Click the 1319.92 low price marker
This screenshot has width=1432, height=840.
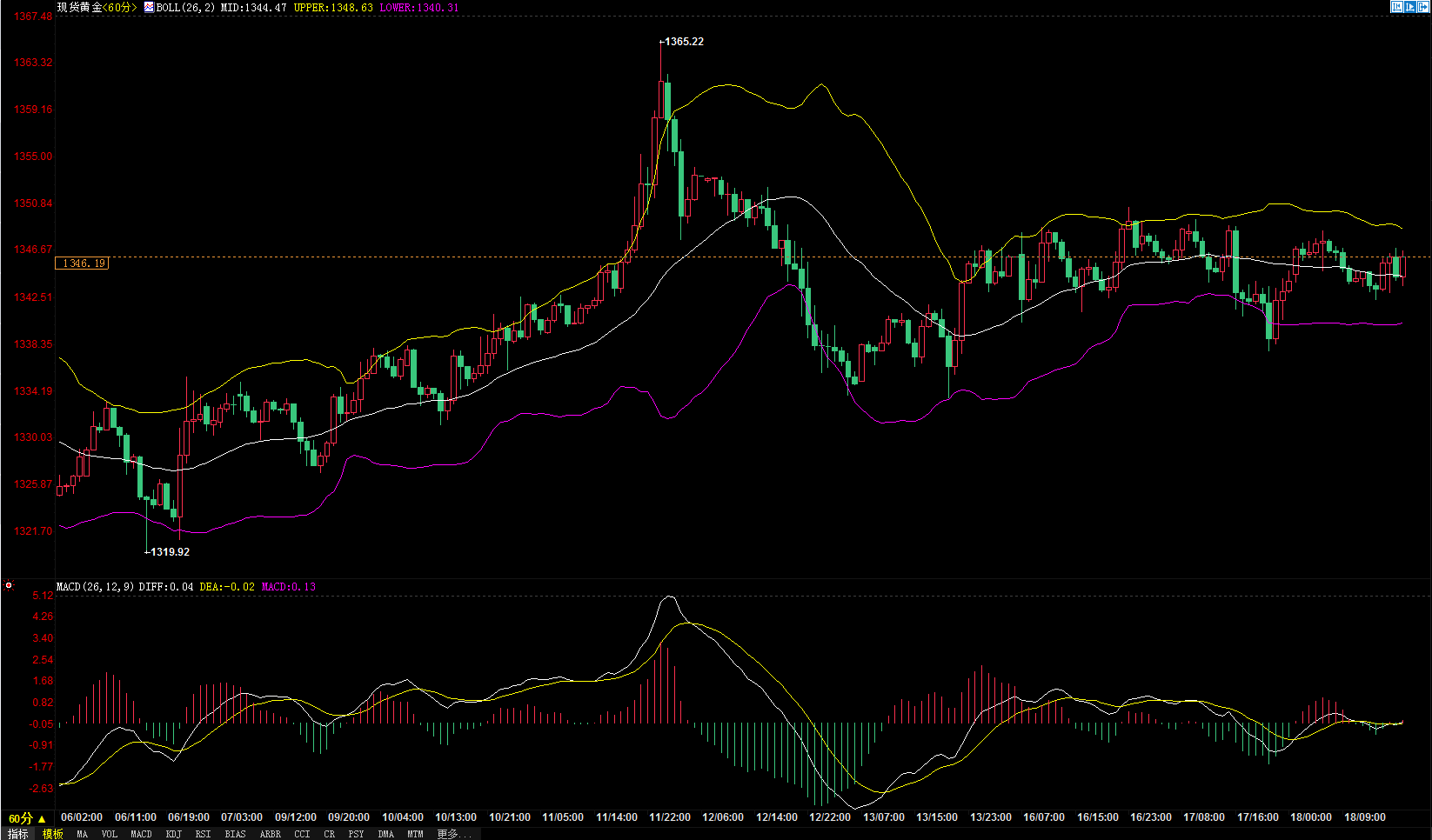tap(169, 552)
